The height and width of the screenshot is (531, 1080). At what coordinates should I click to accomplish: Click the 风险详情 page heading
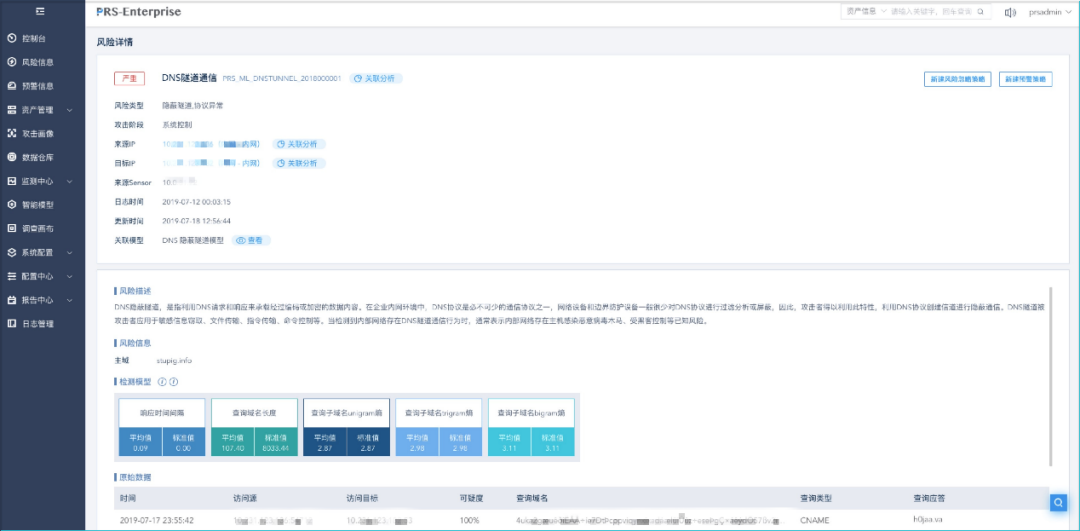(114, 42)
